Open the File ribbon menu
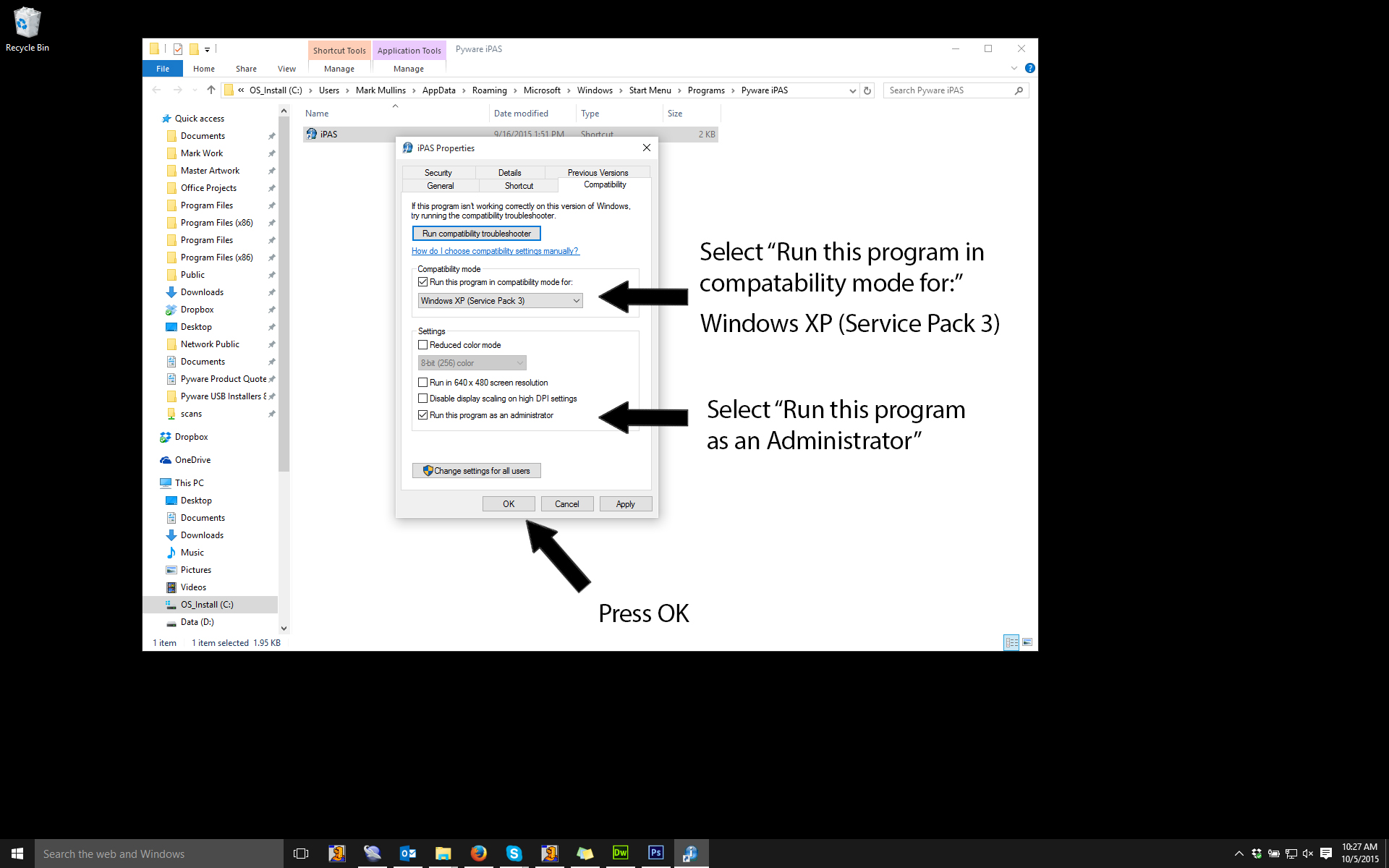Screen dimensions: 1389x868 pos(163,69)
